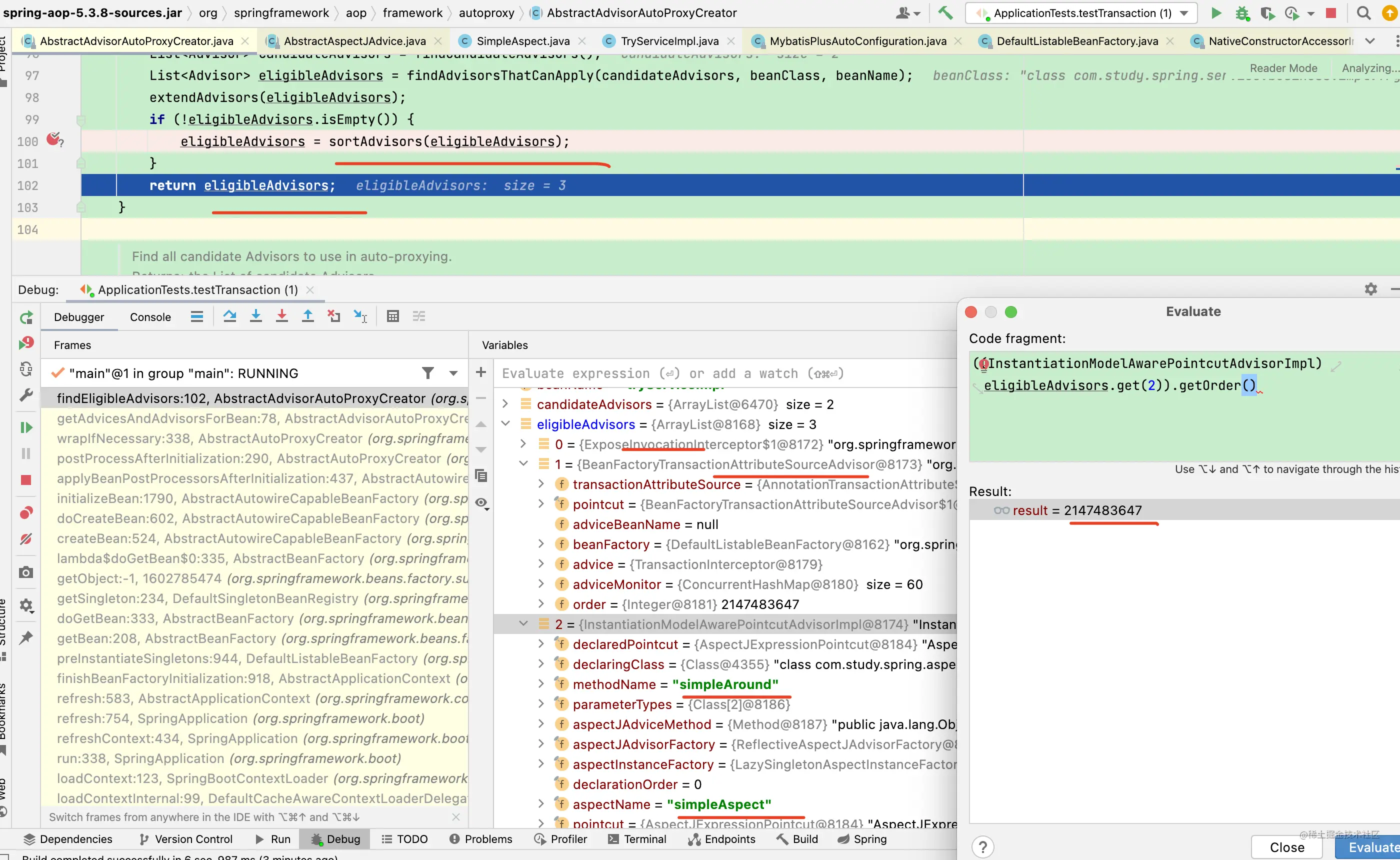Click the Step Out debugger icon
This screenshot has height=860, width=1400.
point(307,316)
